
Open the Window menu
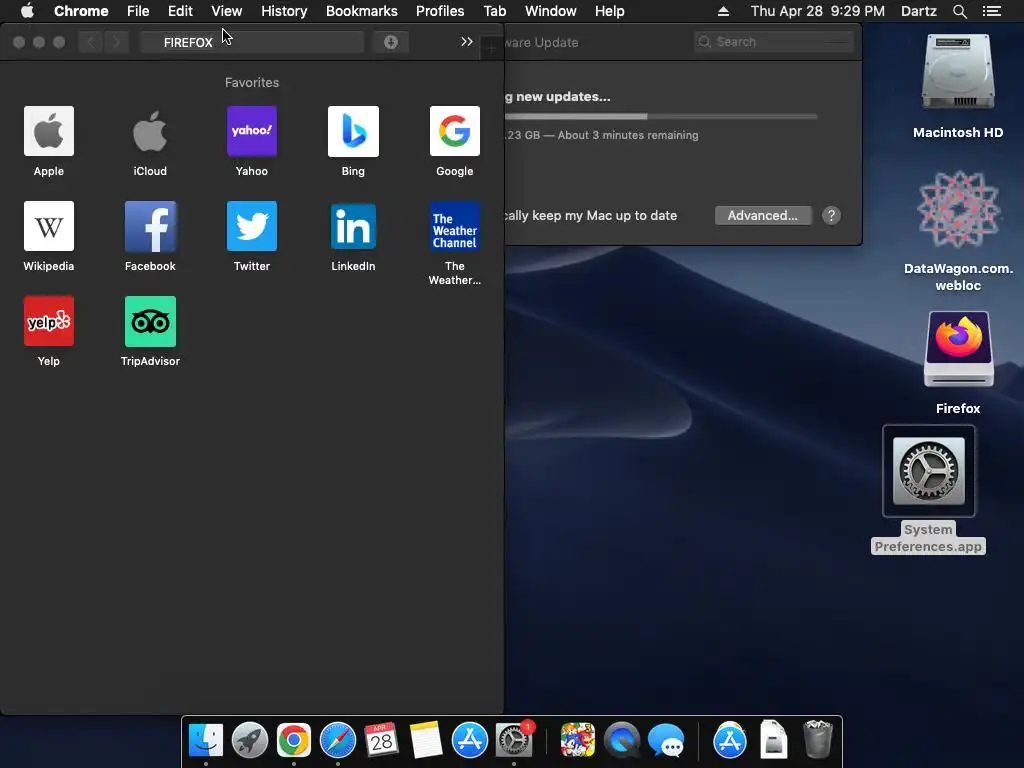[x=551, y=11]
